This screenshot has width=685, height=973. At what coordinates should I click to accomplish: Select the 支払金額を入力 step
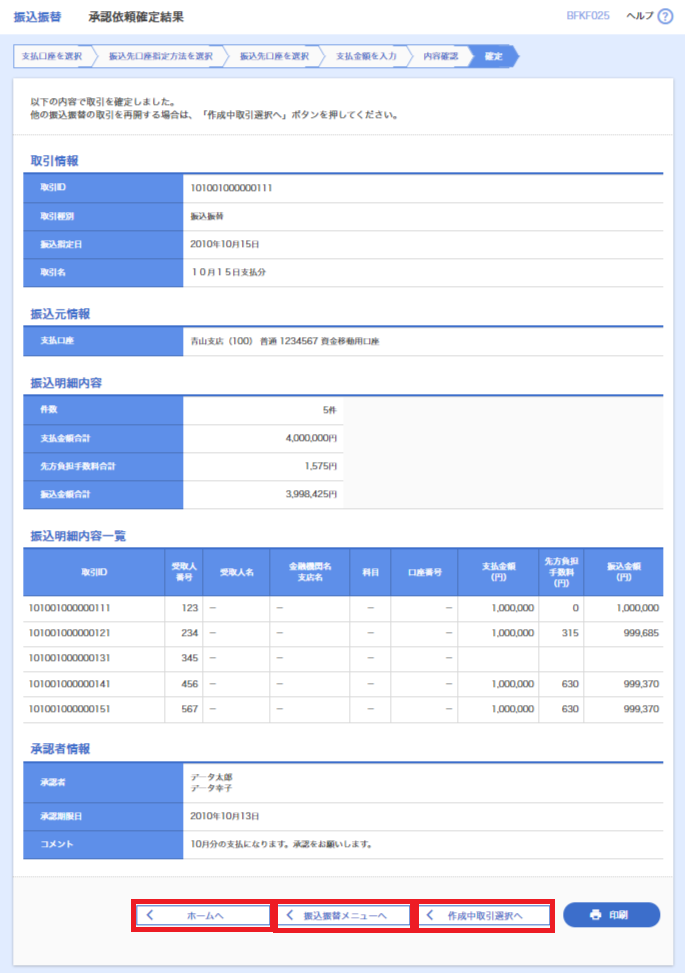tap(366, 56)
